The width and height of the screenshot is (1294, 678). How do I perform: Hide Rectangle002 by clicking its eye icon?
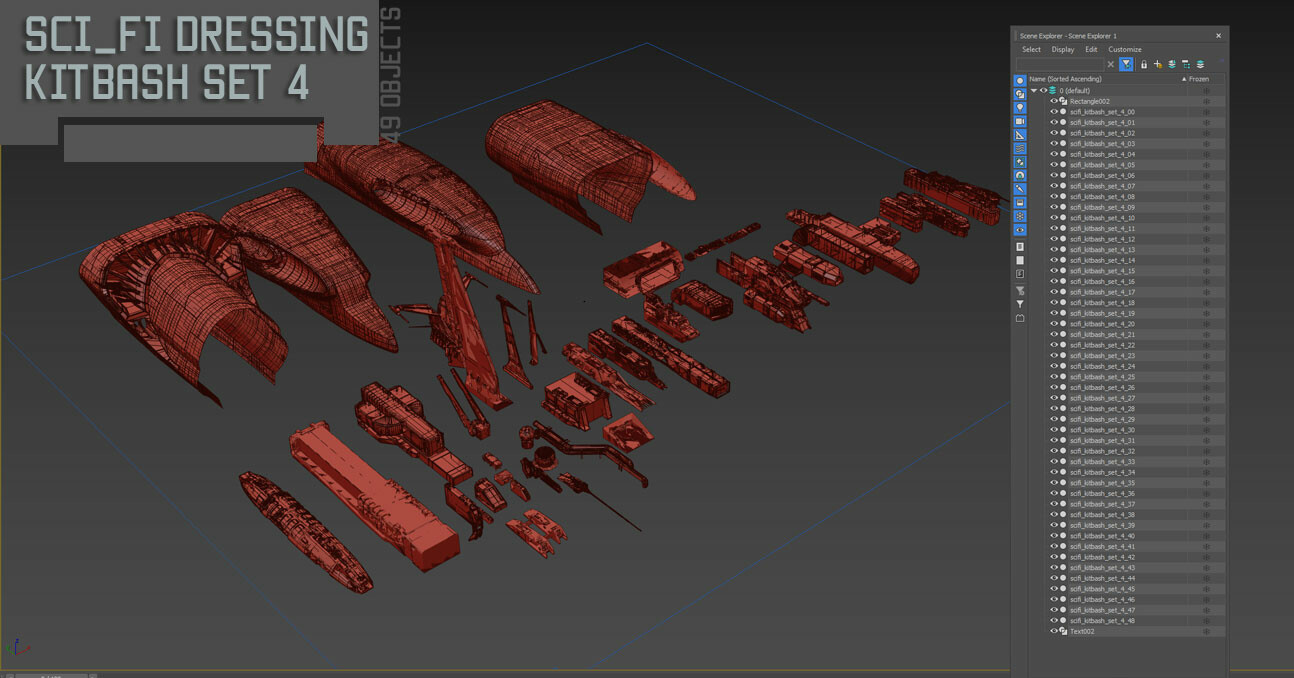click(1054, 101)
